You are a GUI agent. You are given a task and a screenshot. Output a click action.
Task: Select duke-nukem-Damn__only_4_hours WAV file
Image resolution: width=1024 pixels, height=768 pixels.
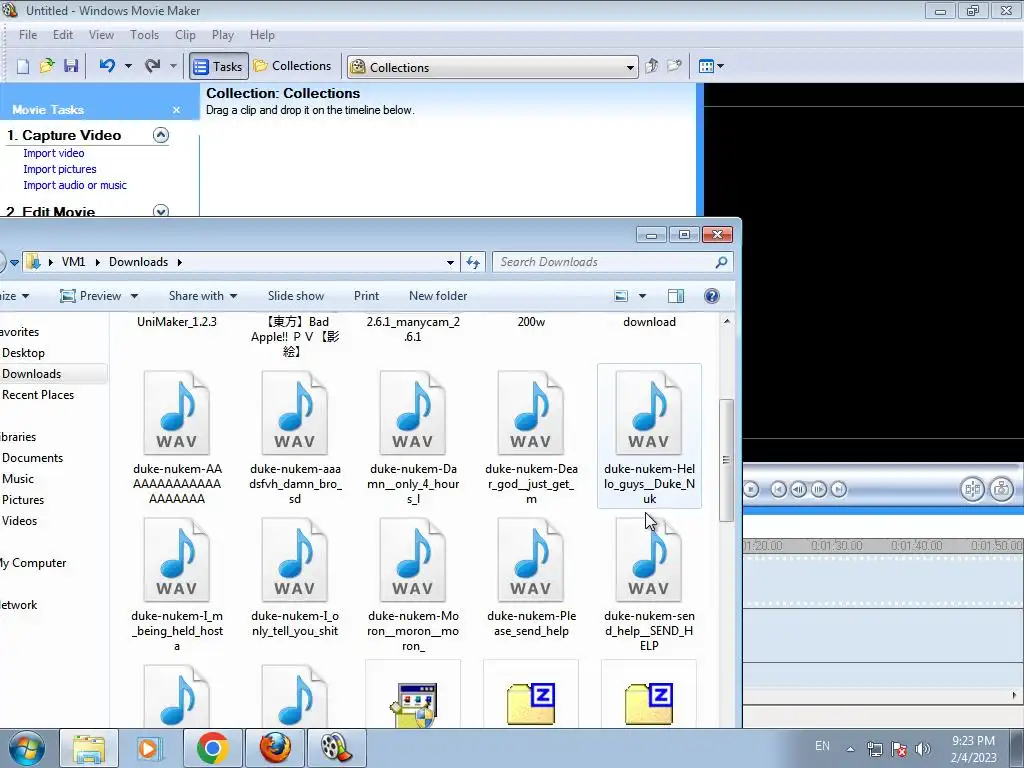point(413,438)
